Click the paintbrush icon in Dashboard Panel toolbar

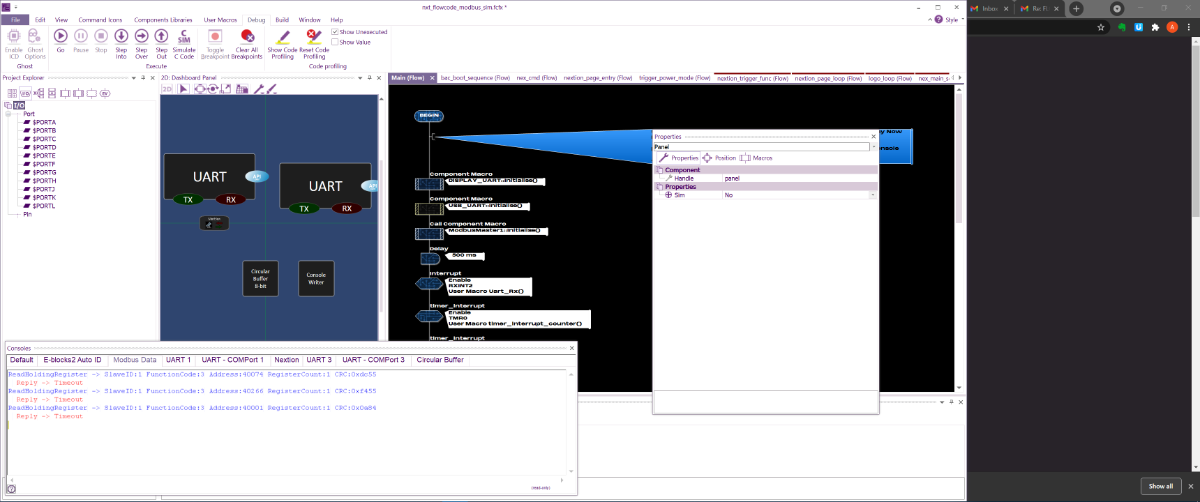pyautogui.click(x=273, y=90)
